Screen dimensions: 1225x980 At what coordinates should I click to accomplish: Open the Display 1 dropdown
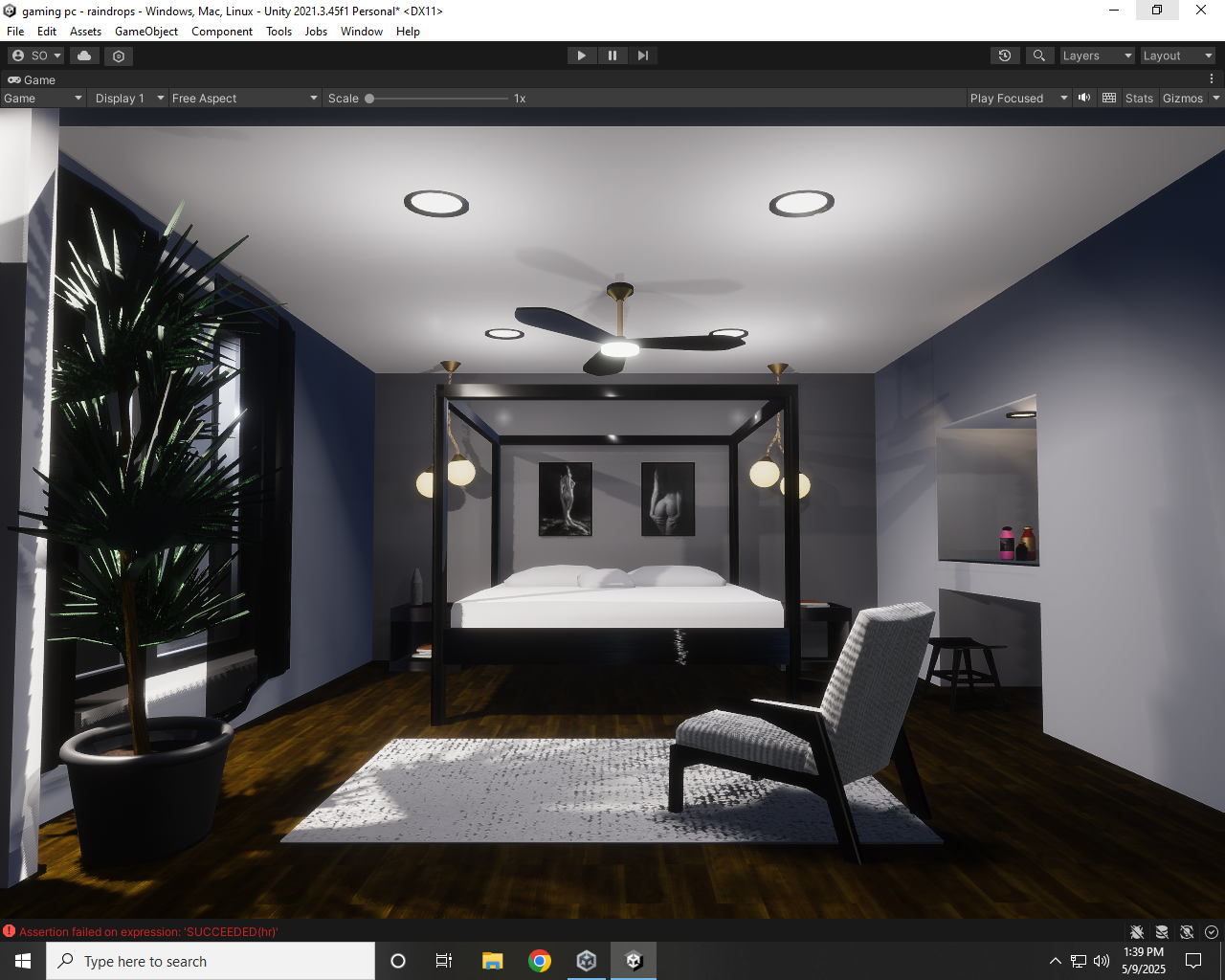(x=129, y=98)
